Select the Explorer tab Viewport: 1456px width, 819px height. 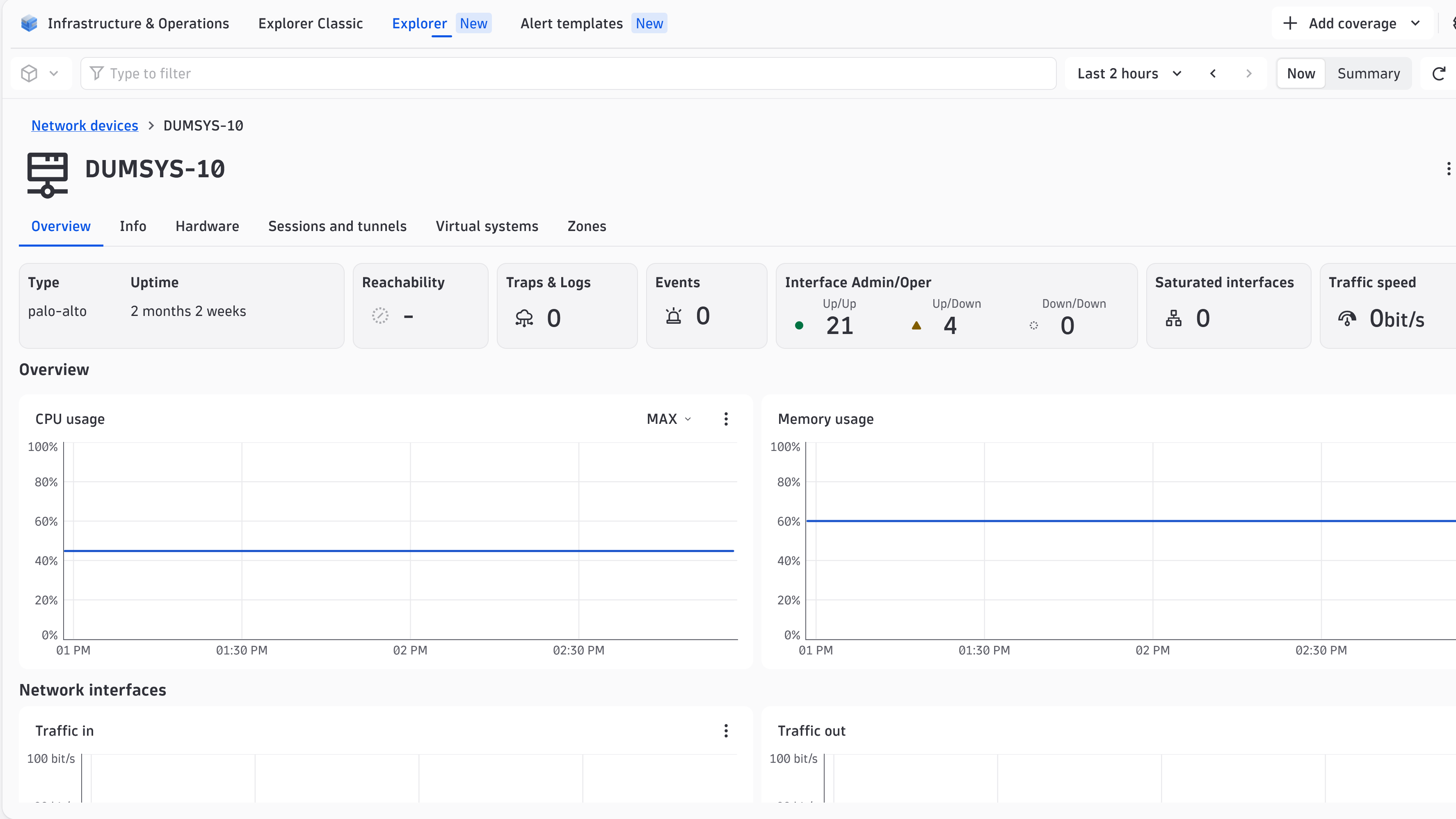click(419, 23)
